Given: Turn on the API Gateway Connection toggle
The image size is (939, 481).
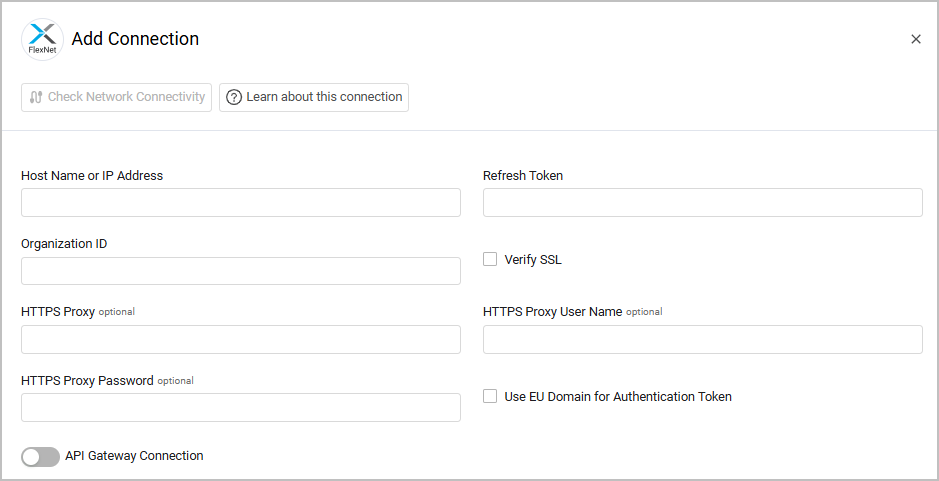Looking at the screenshot, I should [x=40, y=456].
